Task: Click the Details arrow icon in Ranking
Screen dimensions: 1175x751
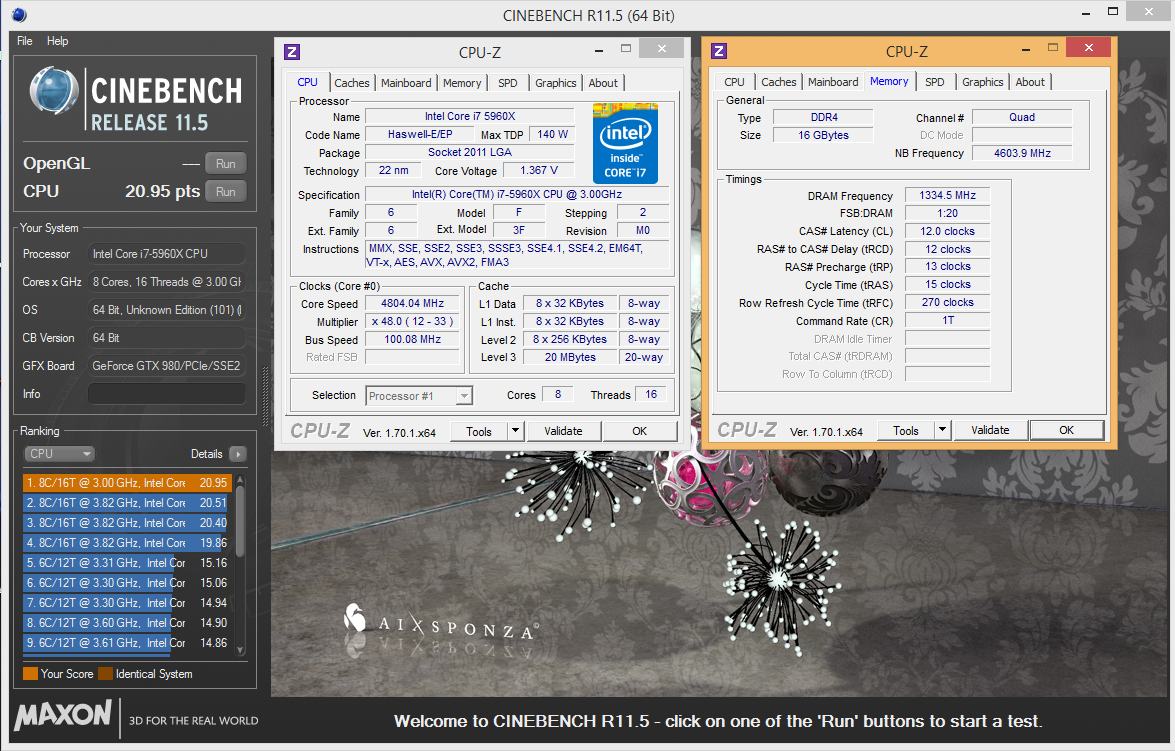Action: [x=237, y=454]
